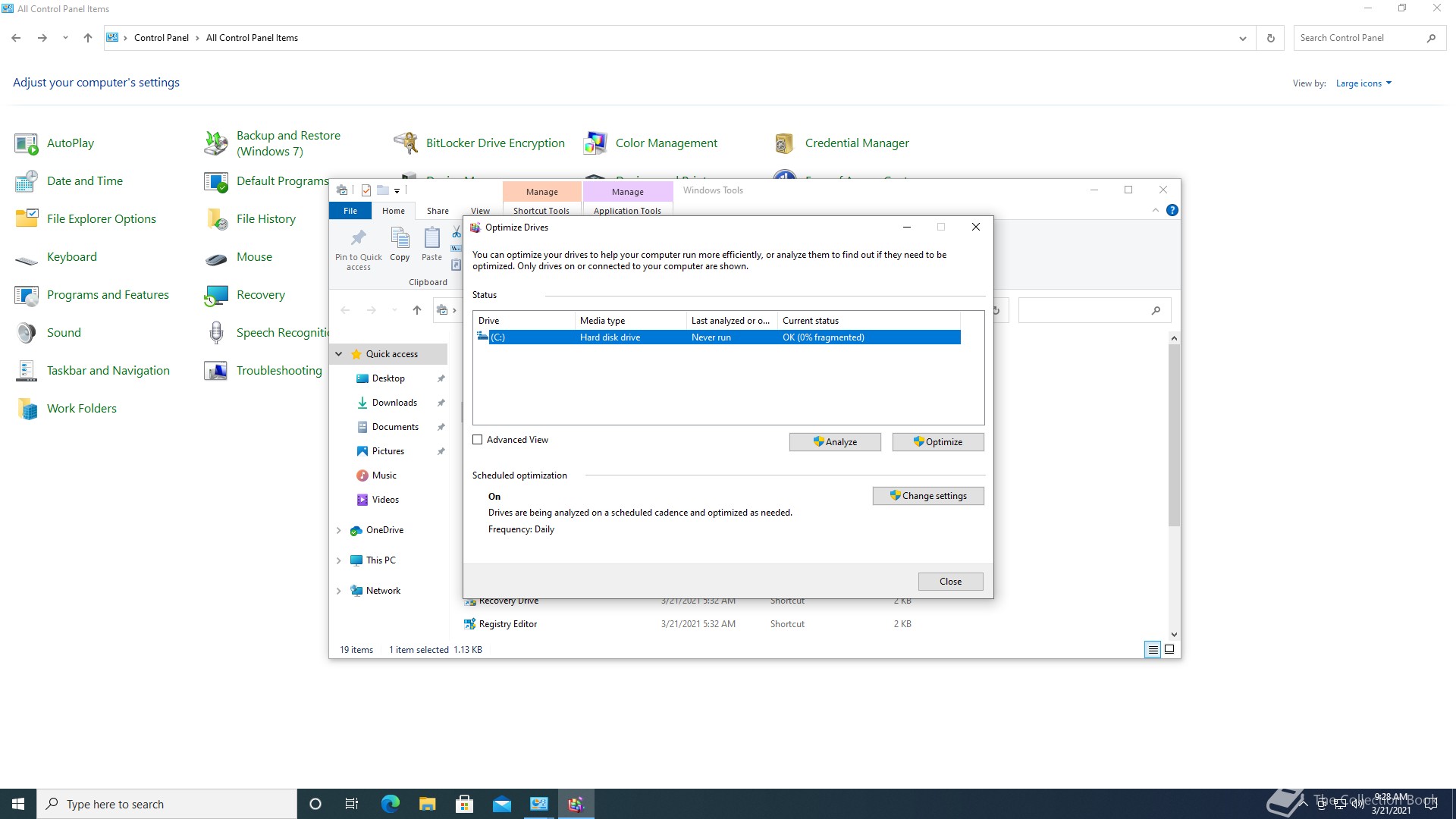Open Pictures in Quick access

pyautogui.click(x=388, y=451)
